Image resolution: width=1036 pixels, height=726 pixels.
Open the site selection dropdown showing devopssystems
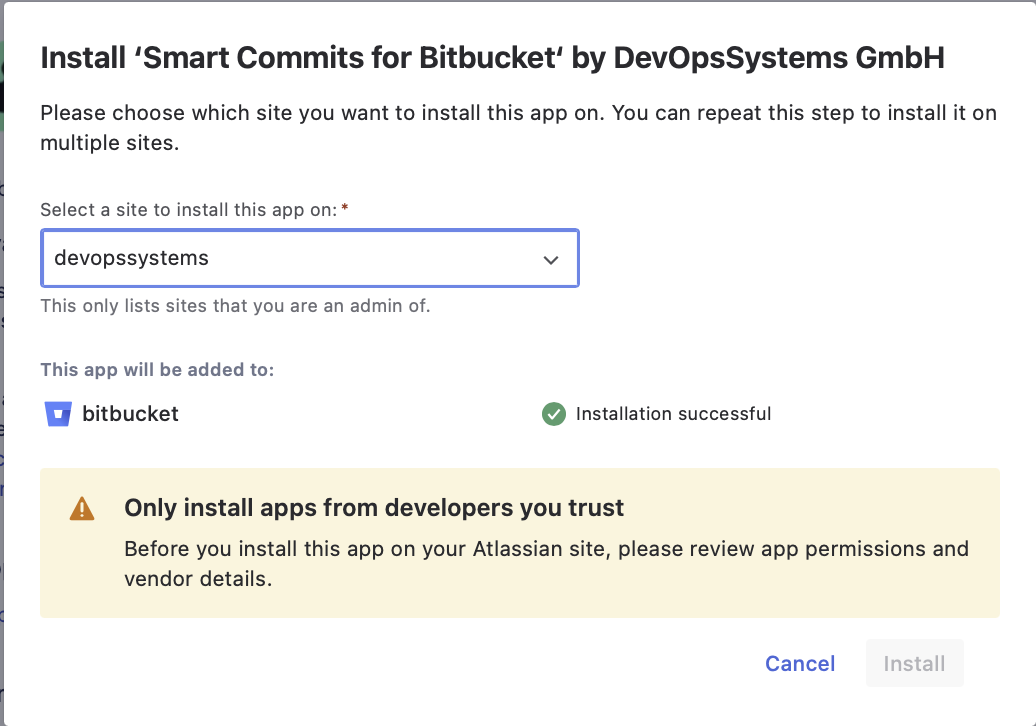[310, 258]
